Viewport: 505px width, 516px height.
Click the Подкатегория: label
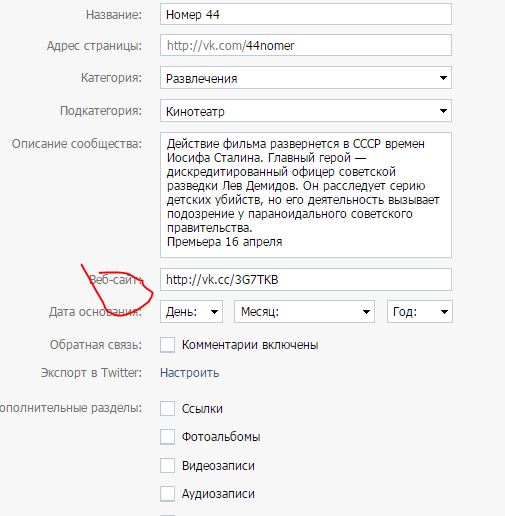(x=101, y=111)
